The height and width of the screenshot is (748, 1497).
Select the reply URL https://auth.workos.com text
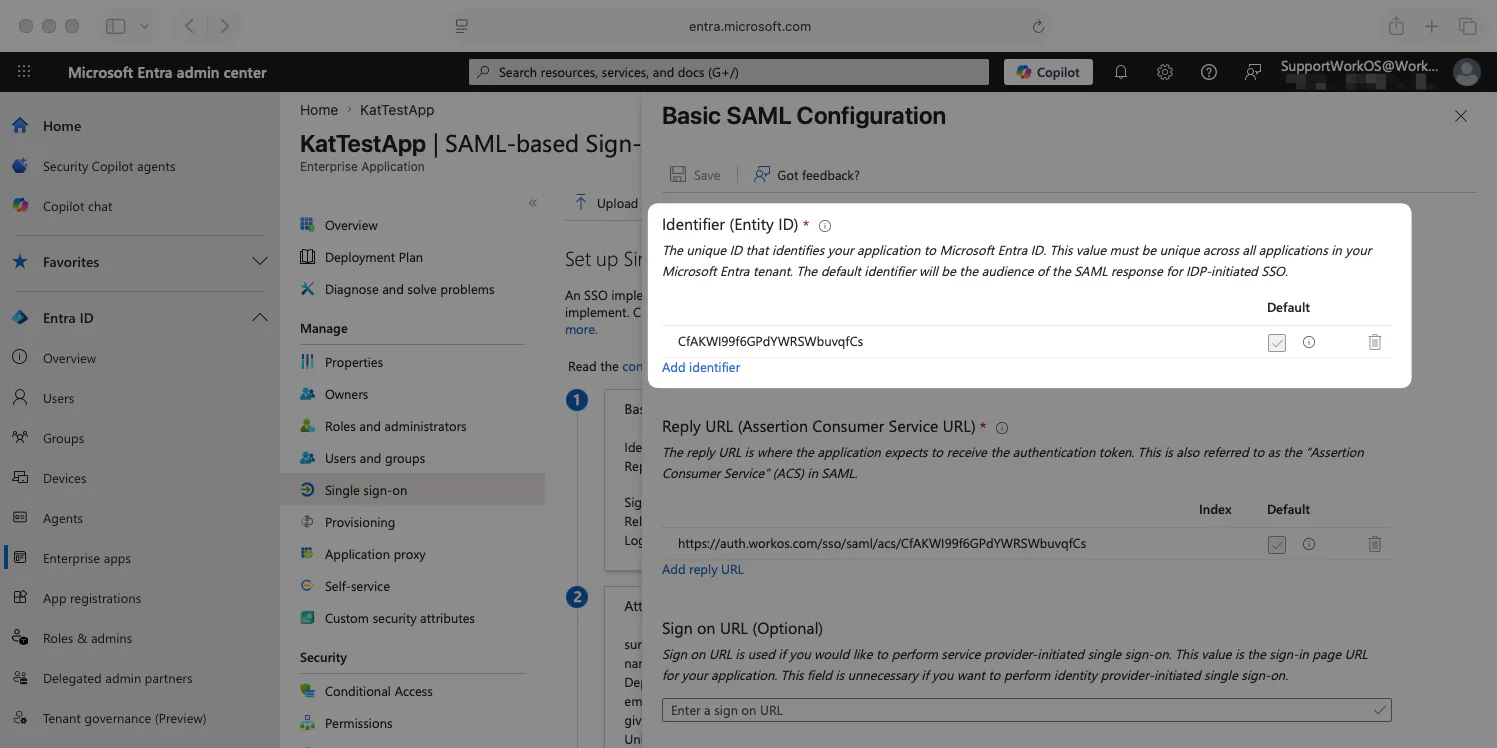pyautogui.click(x=882, y=544)
